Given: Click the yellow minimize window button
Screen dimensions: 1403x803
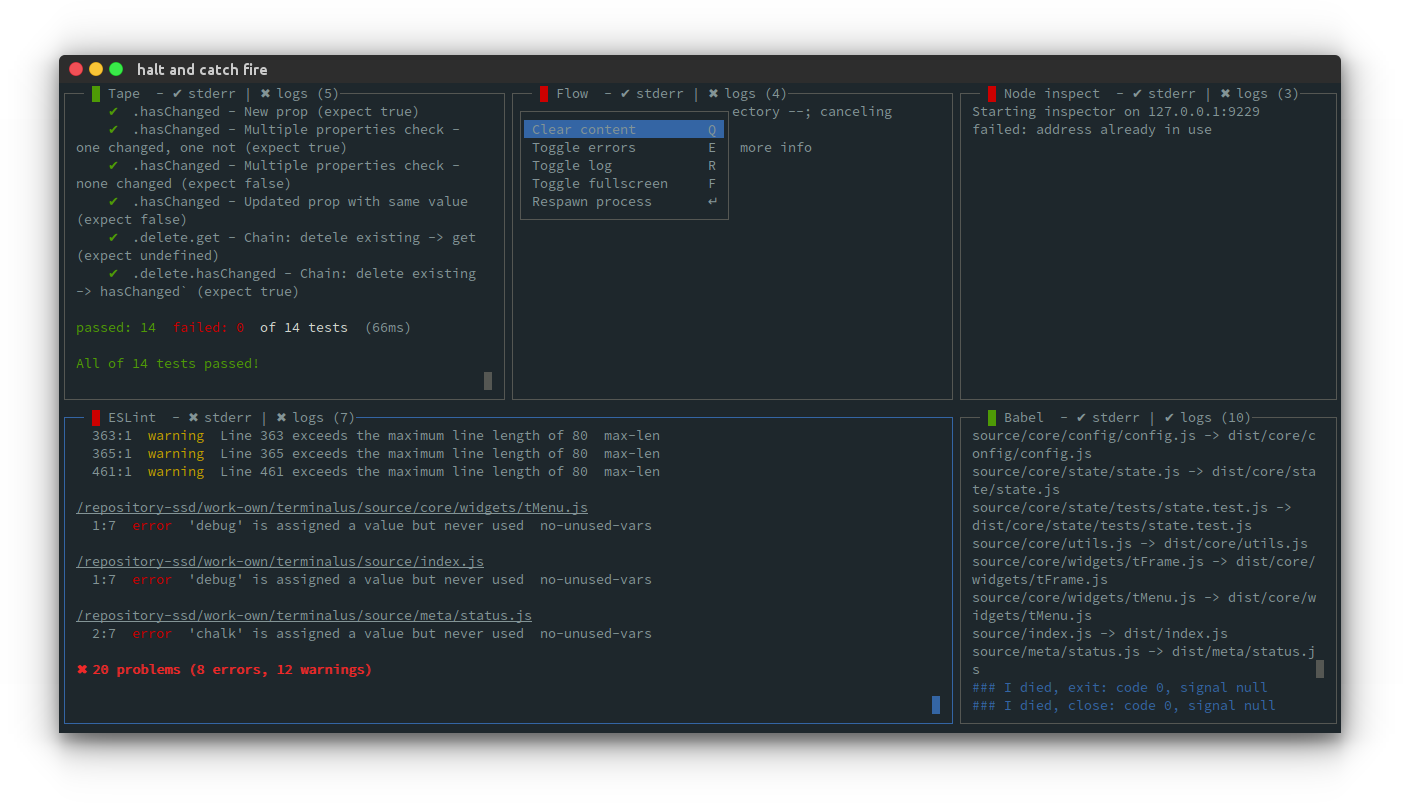Looking at the screenshot, I should (96, 69).
